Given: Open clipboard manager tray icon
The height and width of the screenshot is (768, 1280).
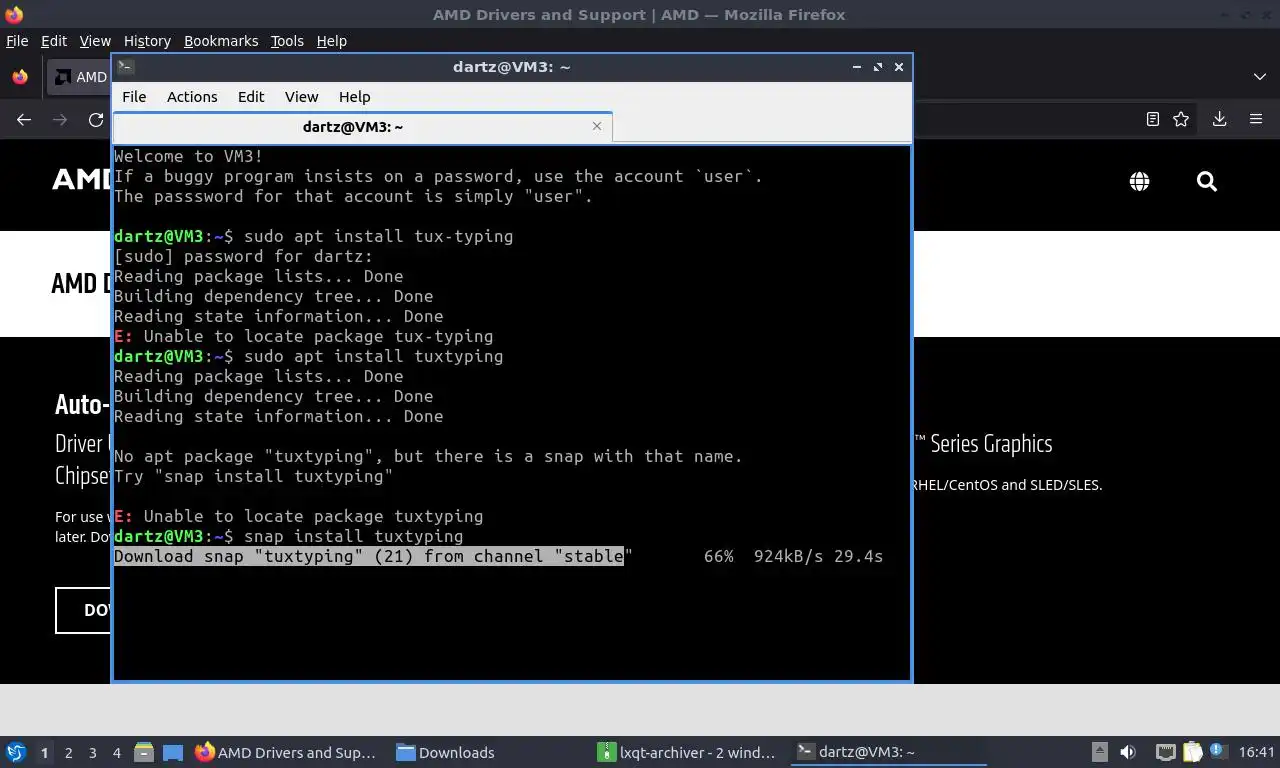Looking at the screenshot, I should [x=1193, y=752].
